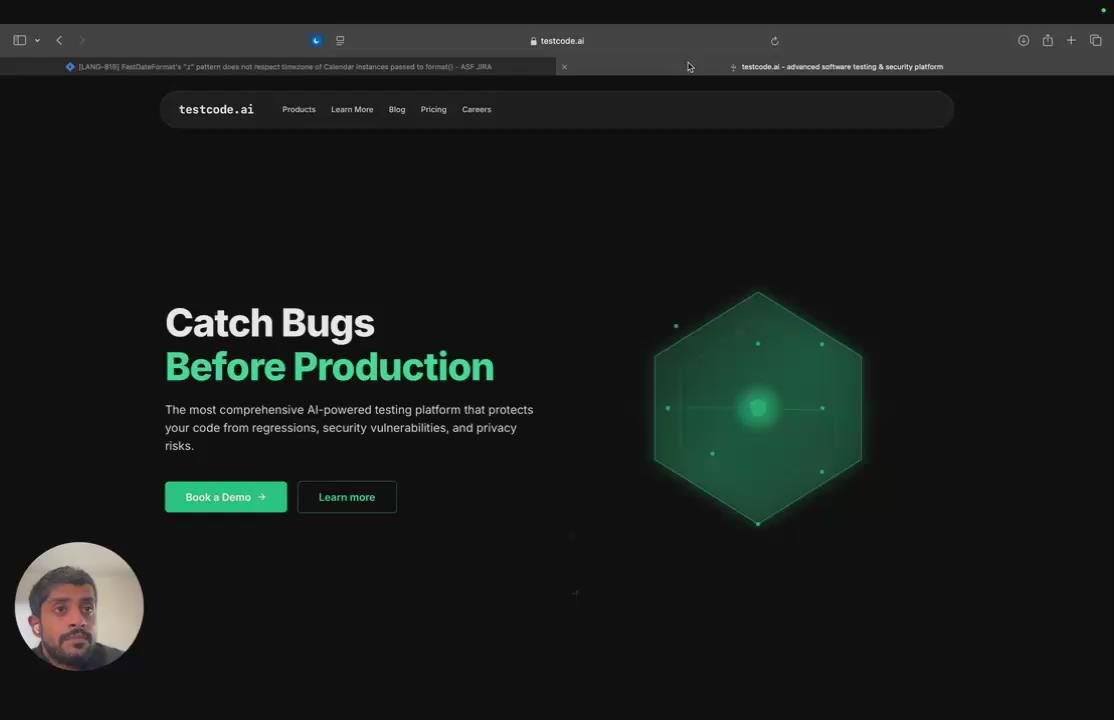1114x720 pixels.
Task: Click the blue extension icon in toolbar
Action: tap(317, 41)
